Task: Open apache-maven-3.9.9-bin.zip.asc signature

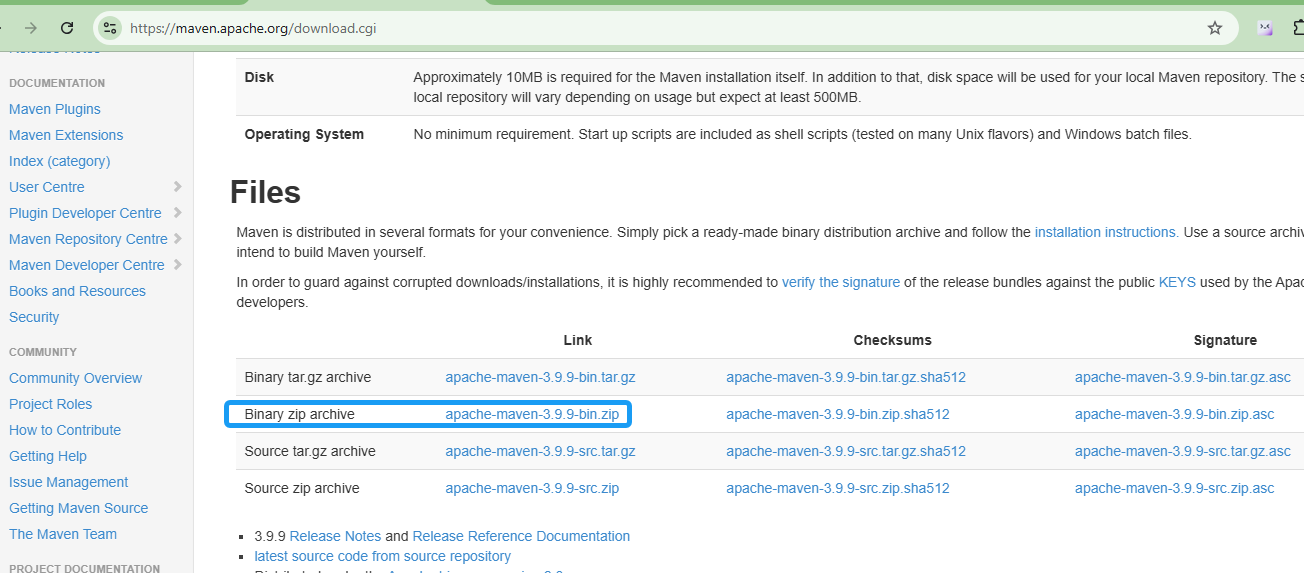Action: coord(1174,414)
